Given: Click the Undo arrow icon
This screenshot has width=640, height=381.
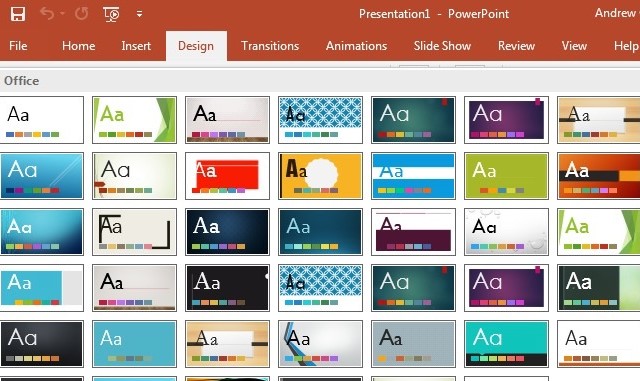Looking at the screenshot, I should [47, 13].
